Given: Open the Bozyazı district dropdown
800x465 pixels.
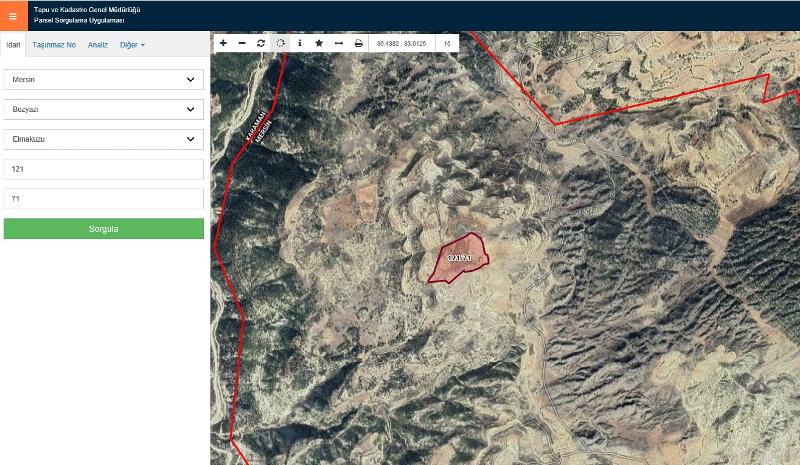Looking at the screenshot, I should coord(104,110).
